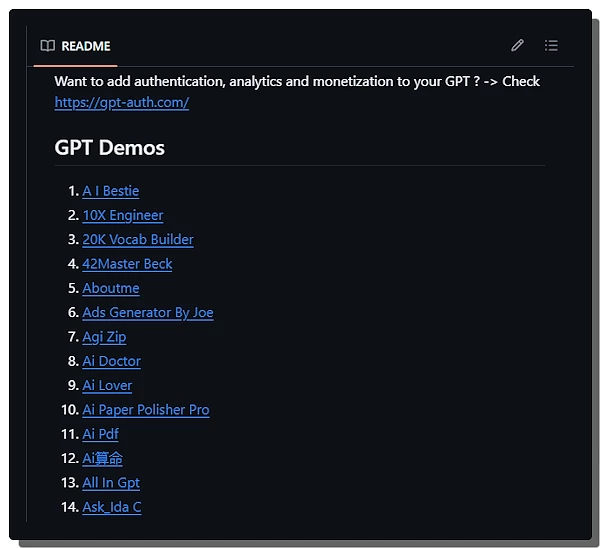Click the pencil edit README icon

point(517,45)
